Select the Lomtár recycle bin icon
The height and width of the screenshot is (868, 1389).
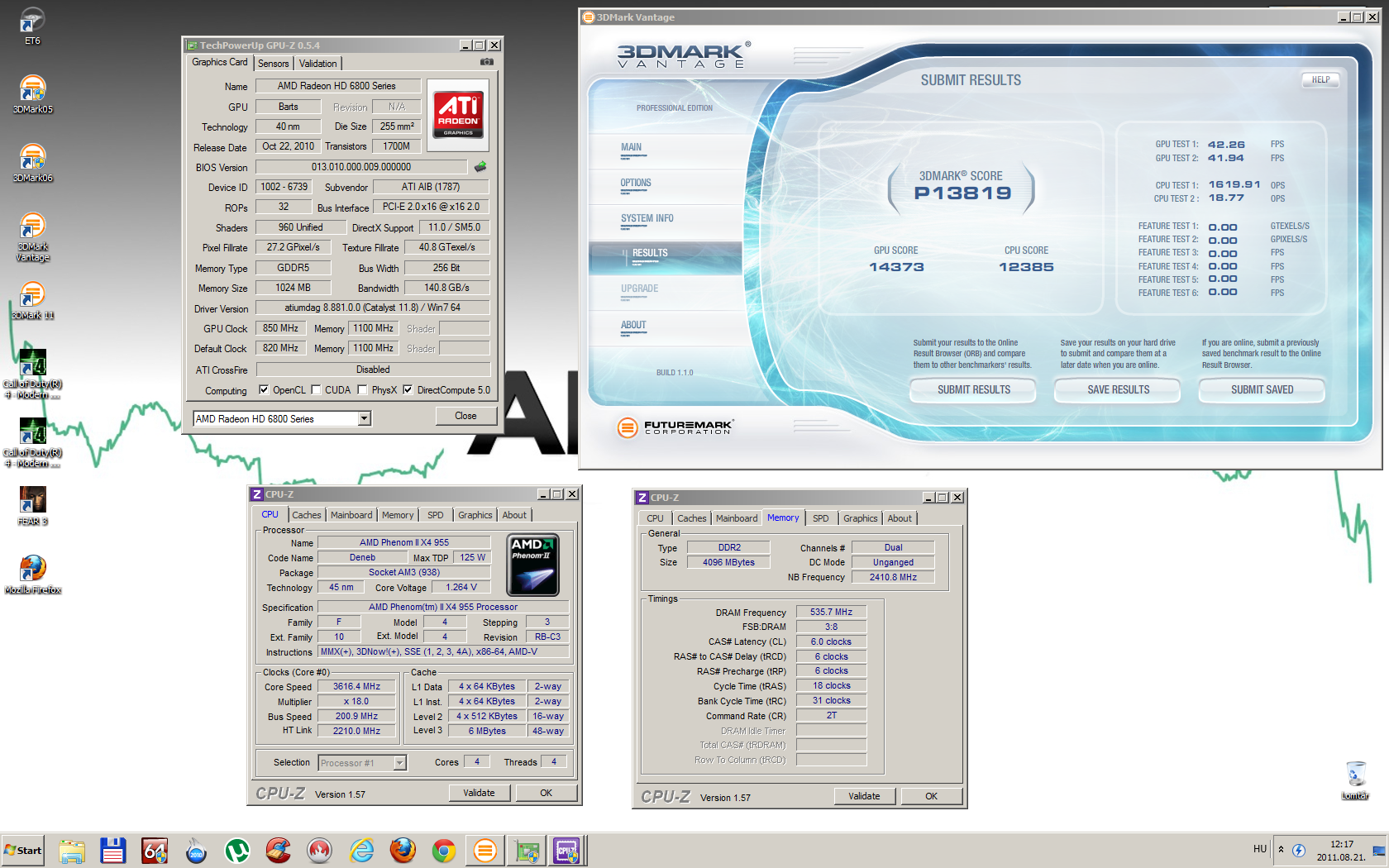click(1356, 781)
